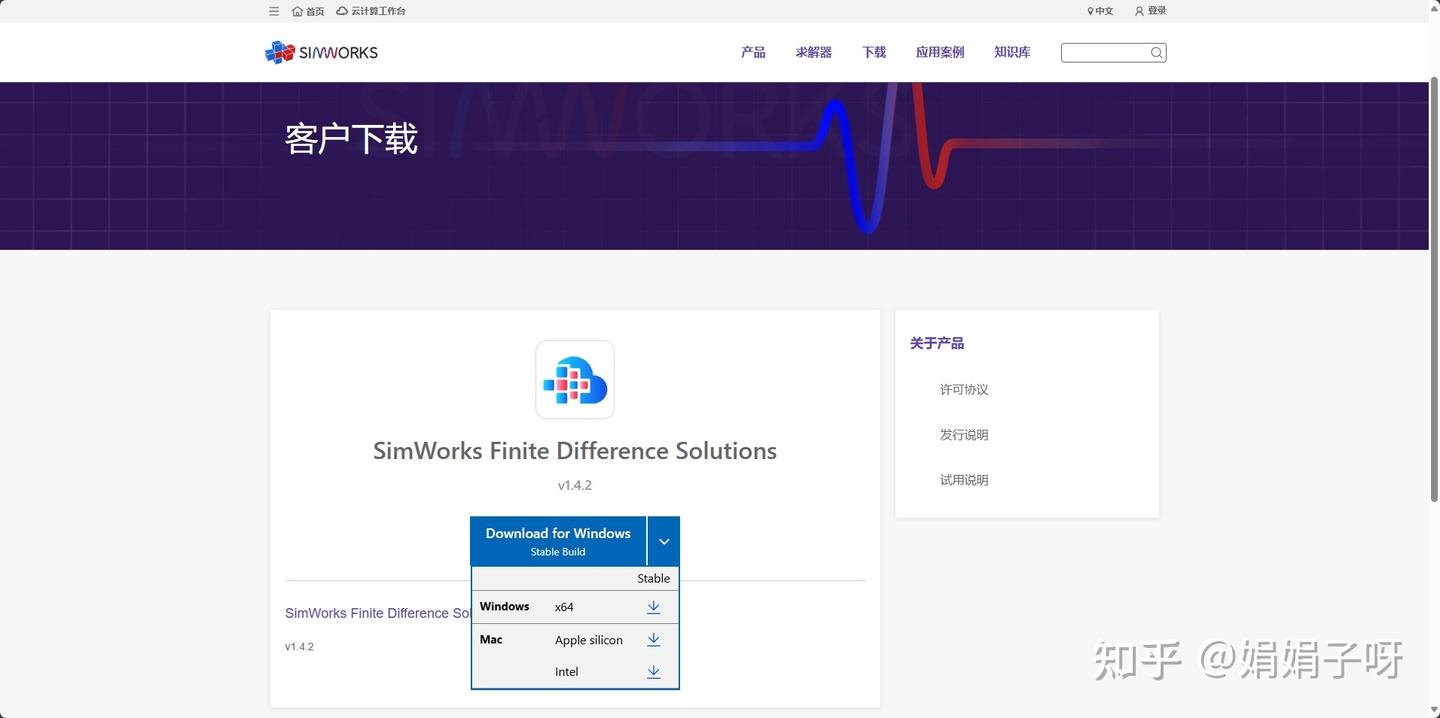The image size is (1440, 718).
Task: Click the SimWorks logo in the header
Action: (x=320, y=51)
